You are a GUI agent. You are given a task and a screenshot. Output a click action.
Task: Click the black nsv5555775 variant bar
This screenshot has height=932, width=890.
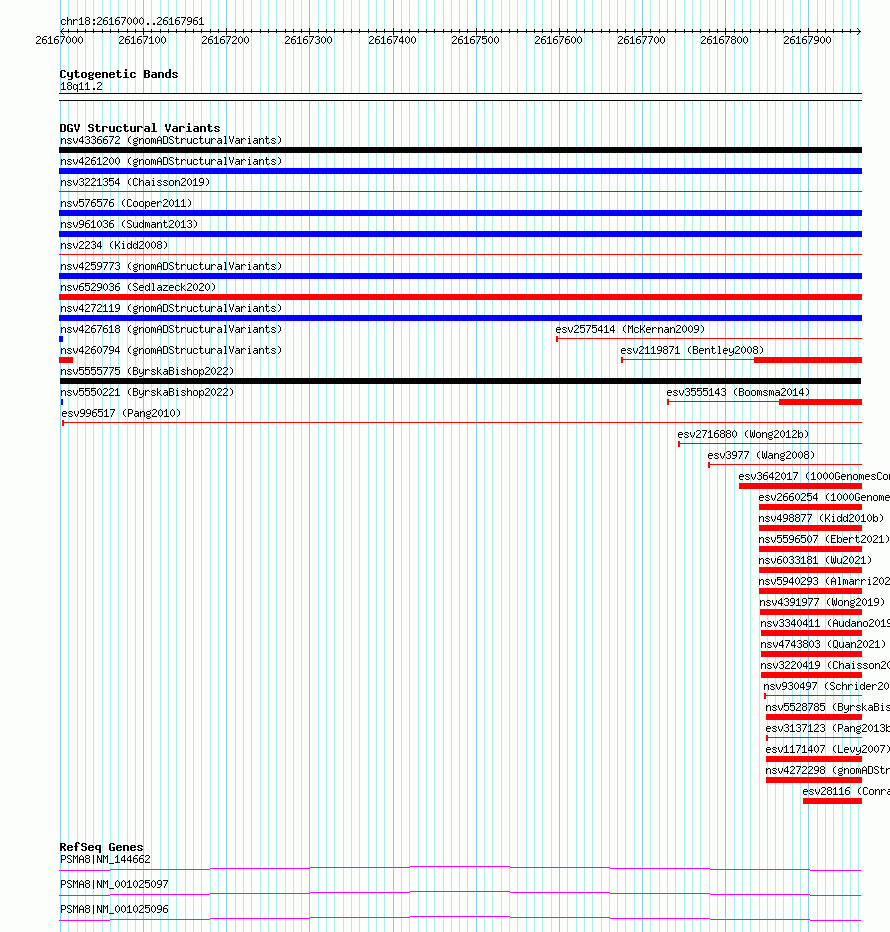point(461,381)
